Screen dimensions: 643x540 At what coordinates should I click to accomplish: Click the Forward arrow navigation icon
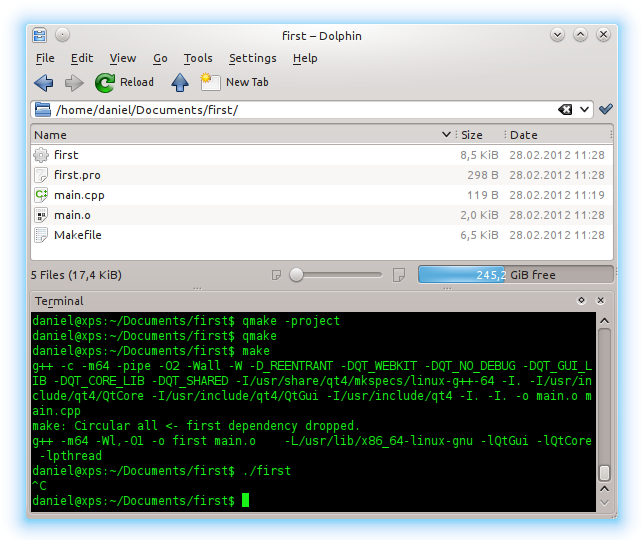74,82
